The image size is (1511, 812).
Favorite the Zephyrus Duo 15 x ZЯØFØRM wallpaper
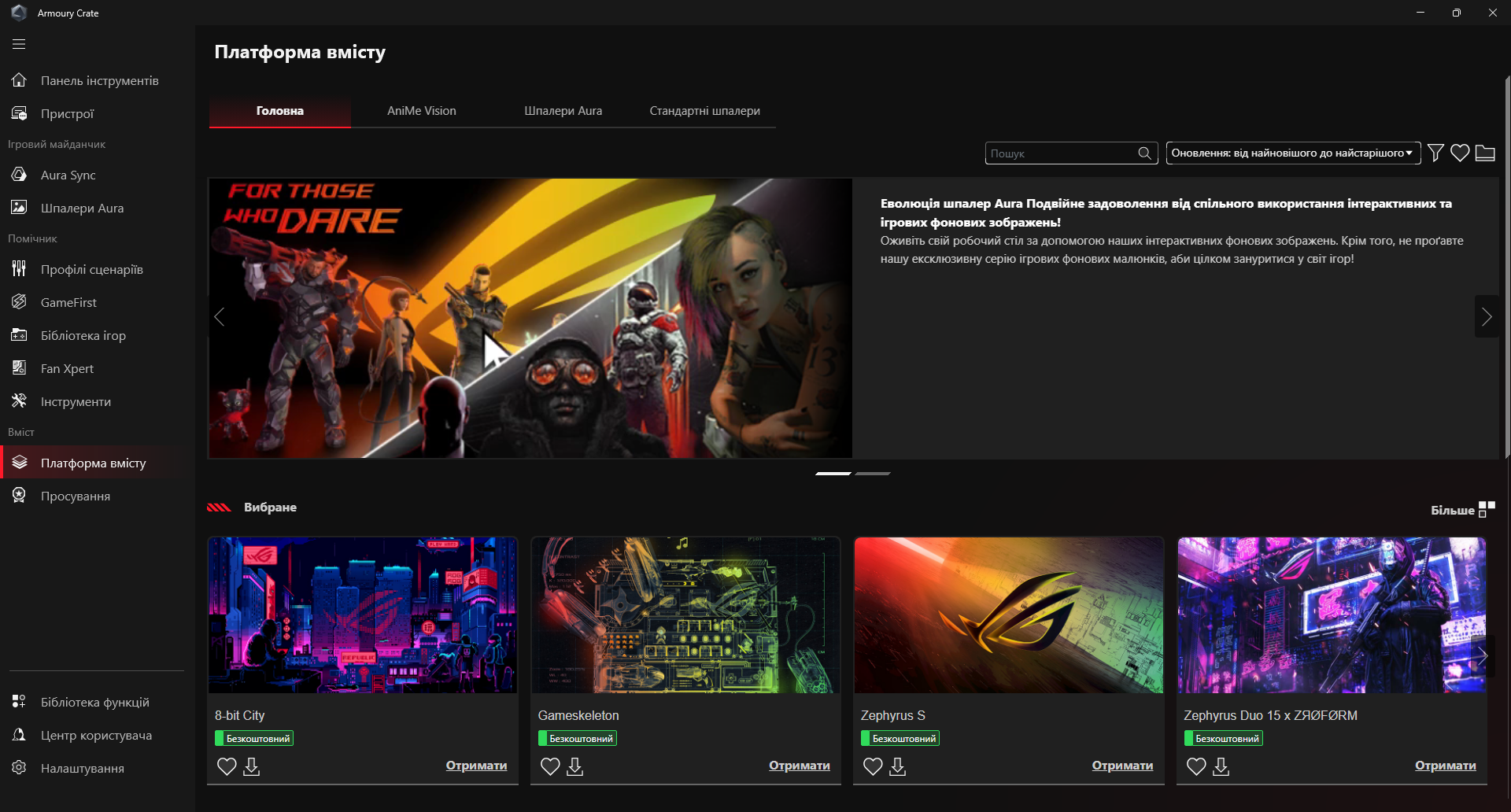1196,766
